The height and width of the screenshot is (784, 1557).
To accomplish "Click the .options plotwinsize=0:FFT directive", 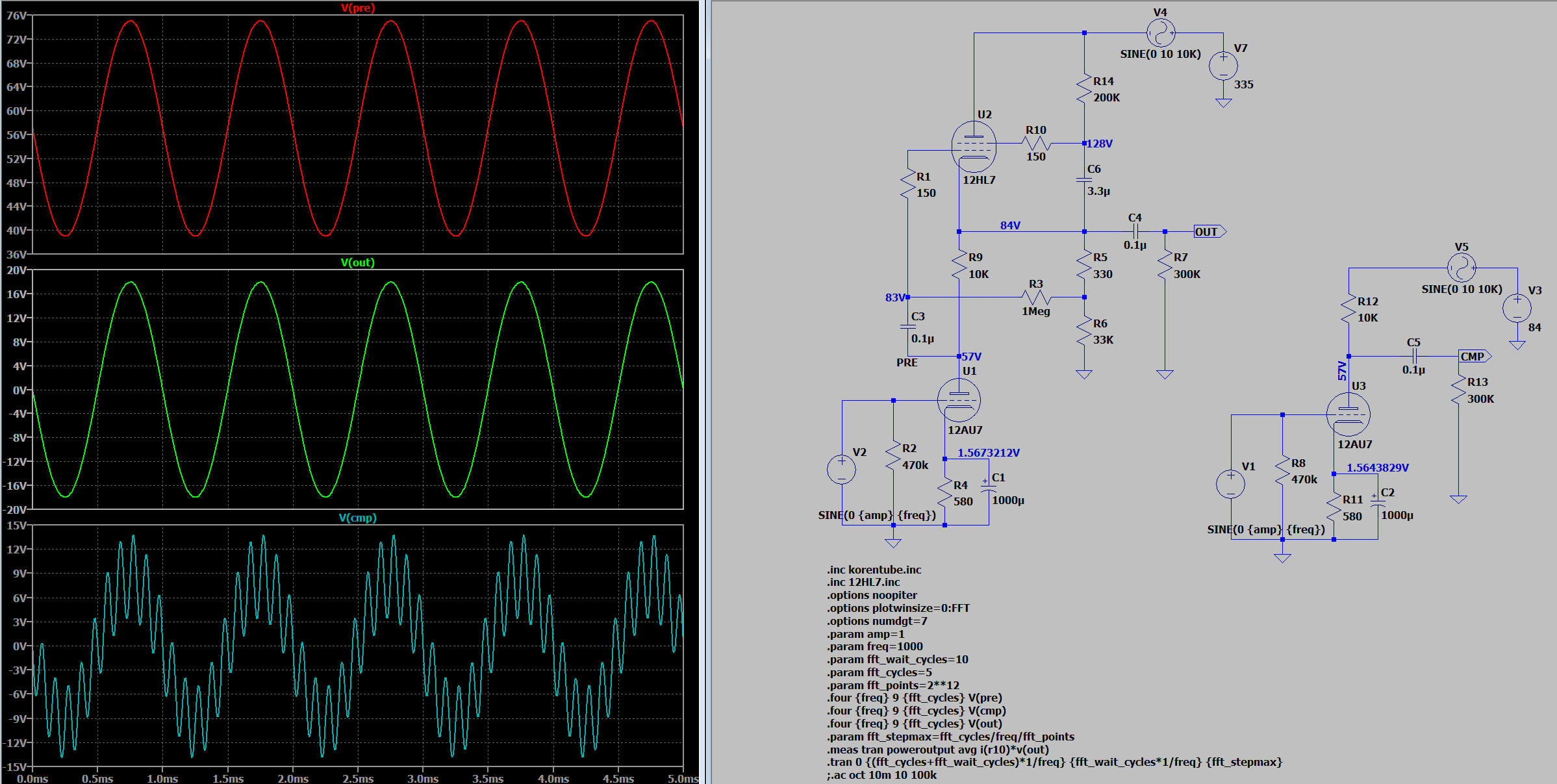I will (898, 608).
